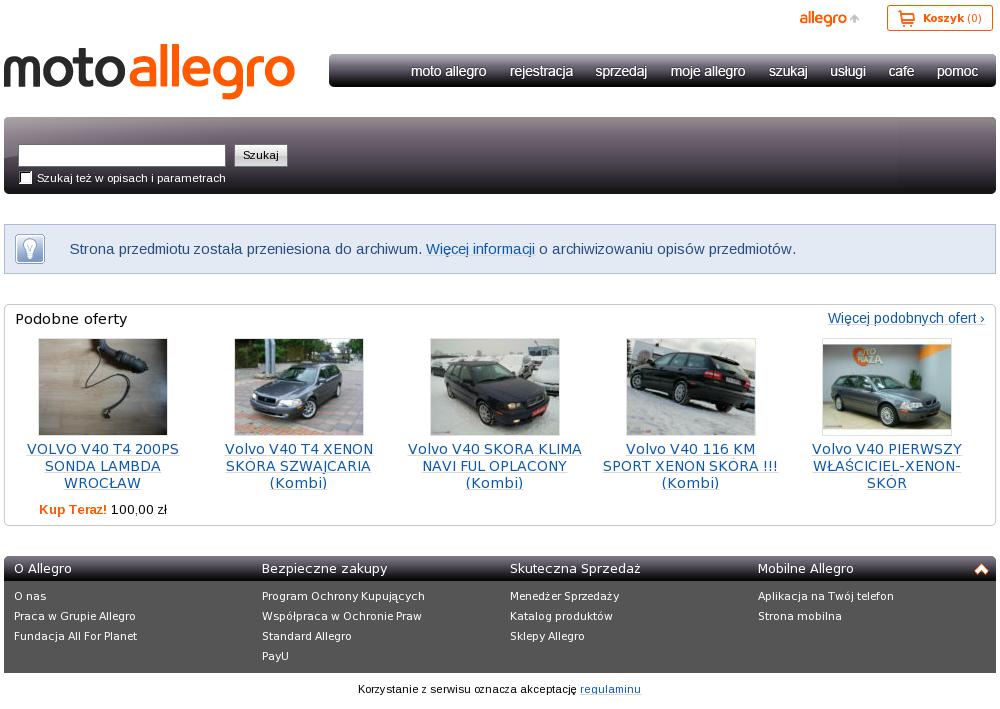Viewport: 1000px width, 709px height.
Task: Click the allegro link with up arrow
Action: [829, 18]
